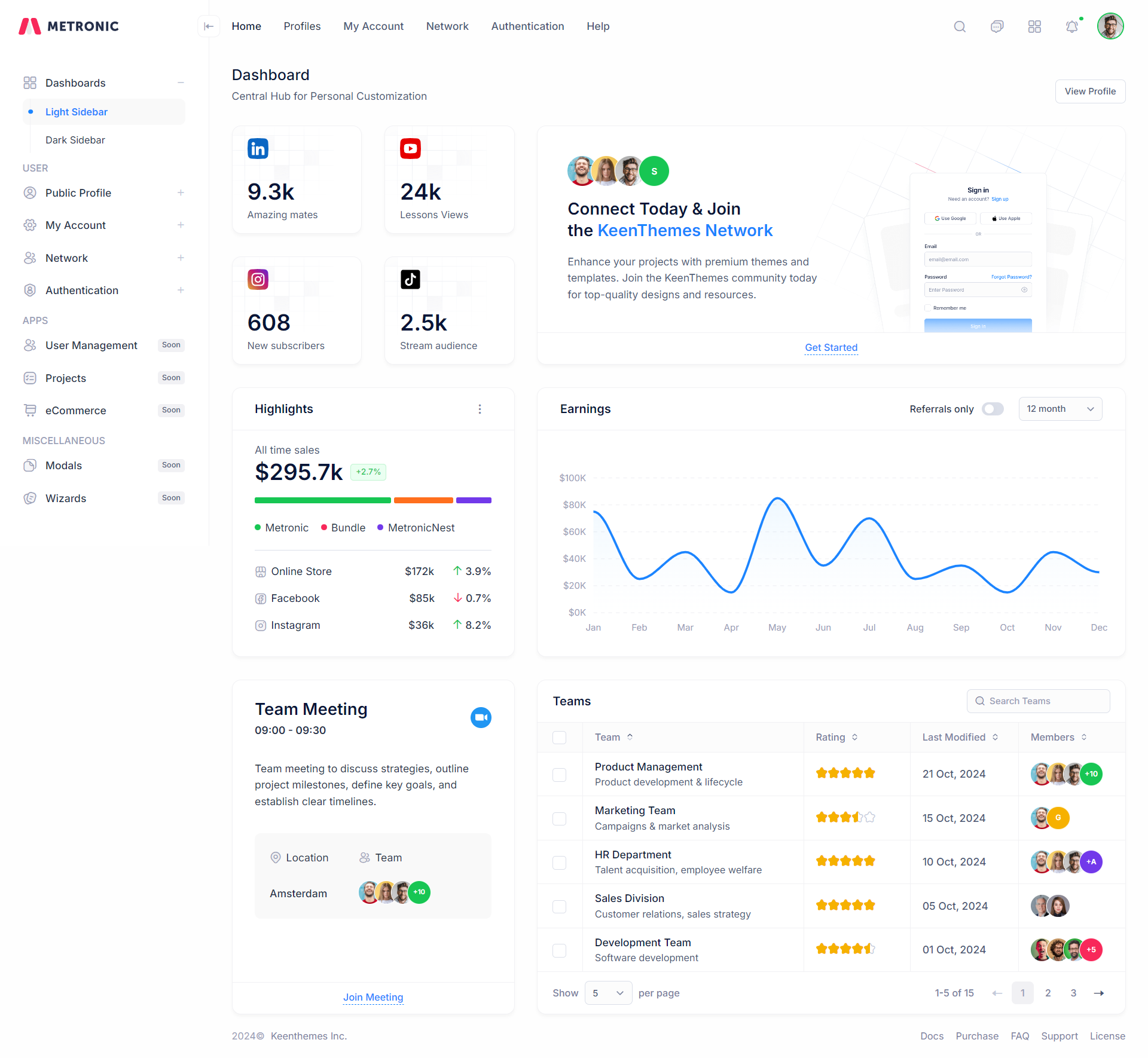Viewport: 1148px width, 1058px height.
Task: Click the eCommerce cart icon in sidebar
Action: pyautogui.click(x=30, y=410)
